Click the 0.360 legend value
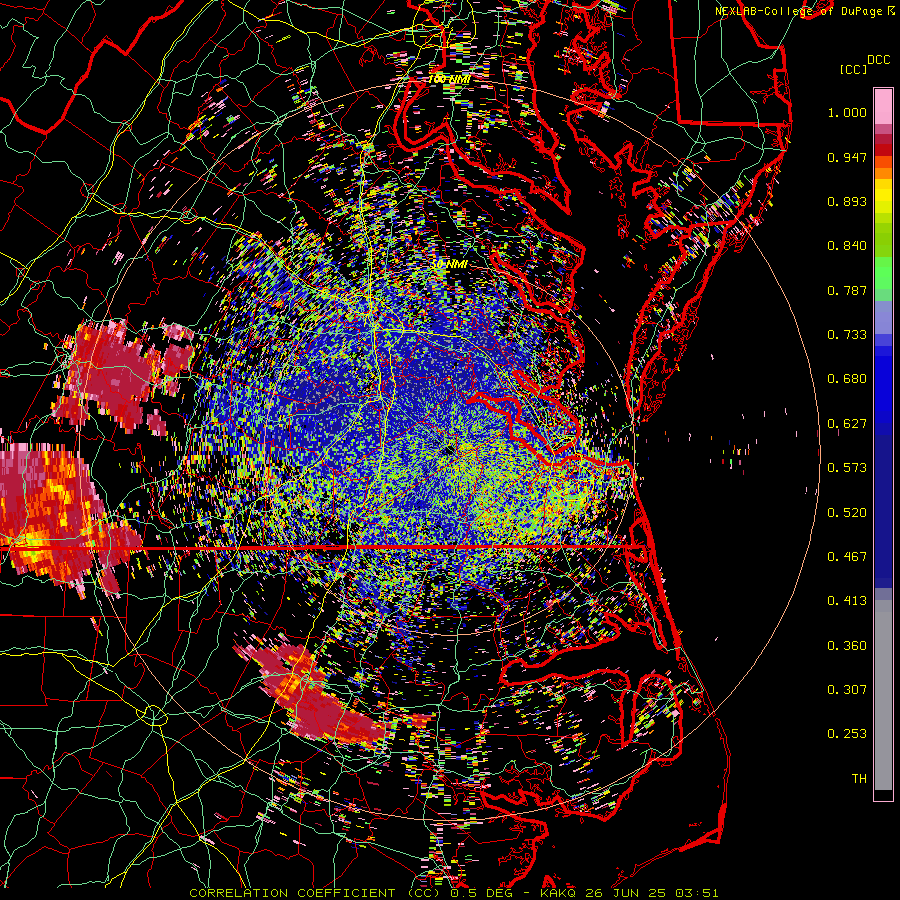 click(x=847, y=646)
